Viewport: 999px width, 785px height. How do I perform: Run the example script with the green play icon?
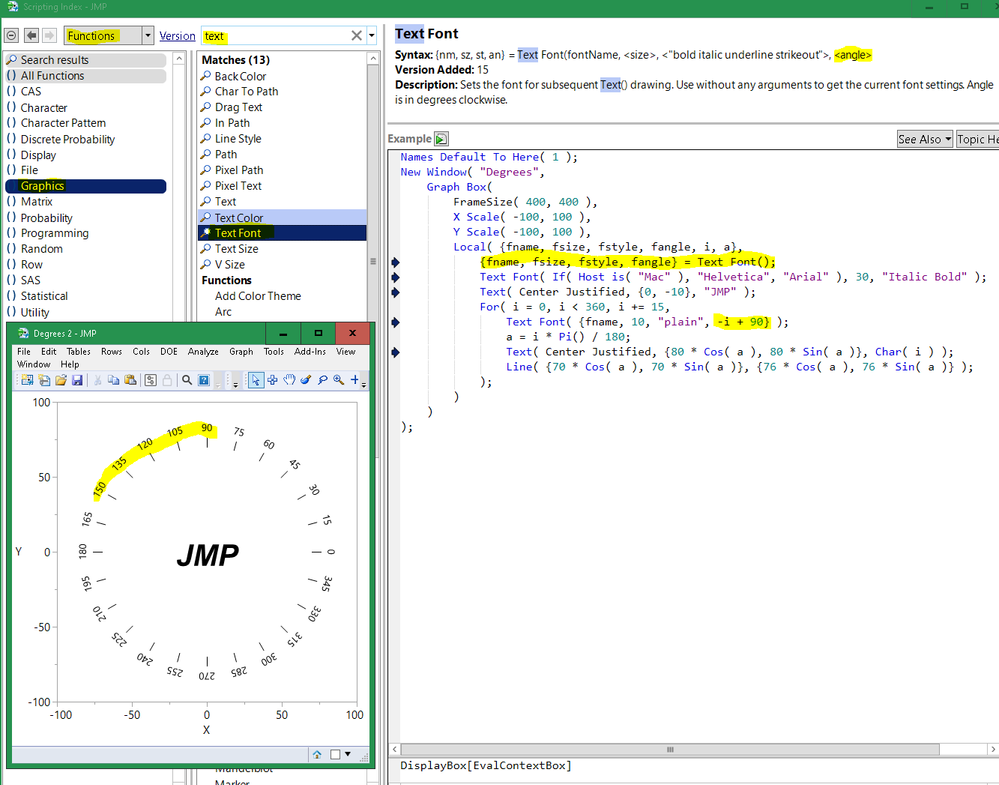coord(441,139)
